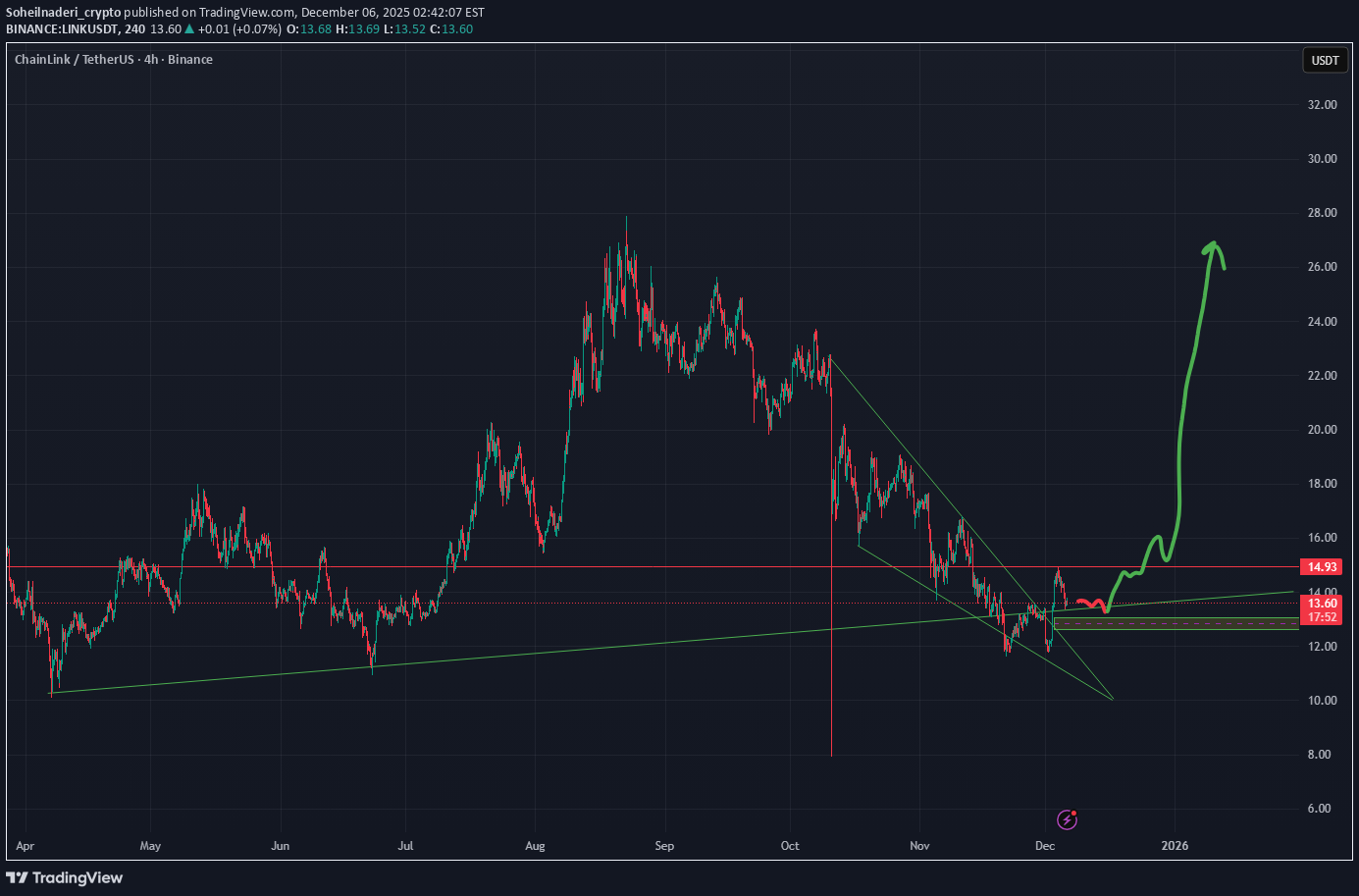Click the purple lightning boost icon
The height and width of the screenshot is (896, 1359).
(1067, 819)
